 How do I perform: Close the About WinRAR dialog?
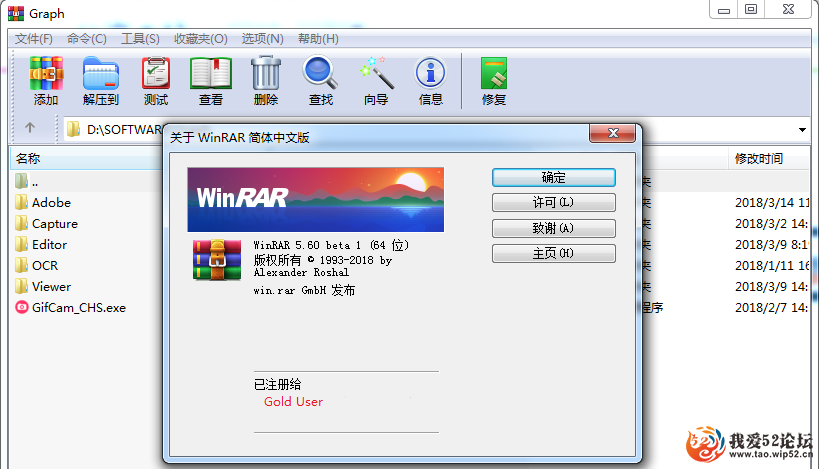(613, 133)
